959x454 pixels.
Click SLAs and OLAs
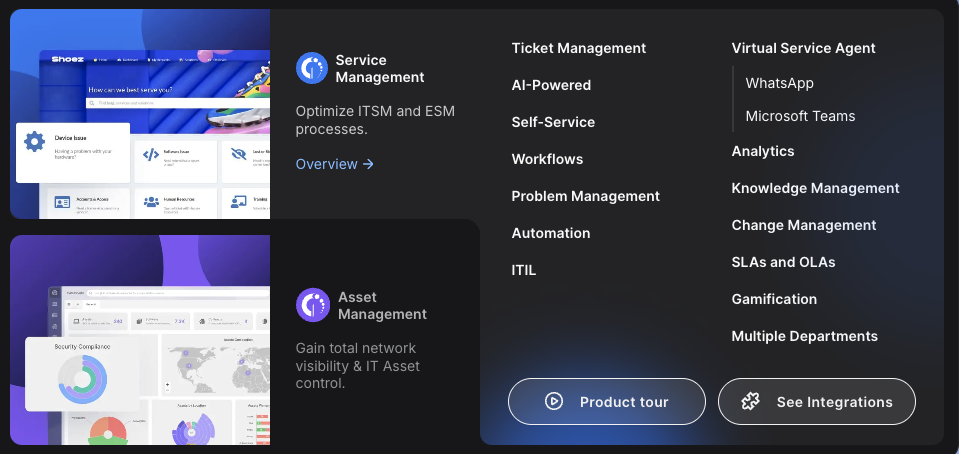(783, 262)
